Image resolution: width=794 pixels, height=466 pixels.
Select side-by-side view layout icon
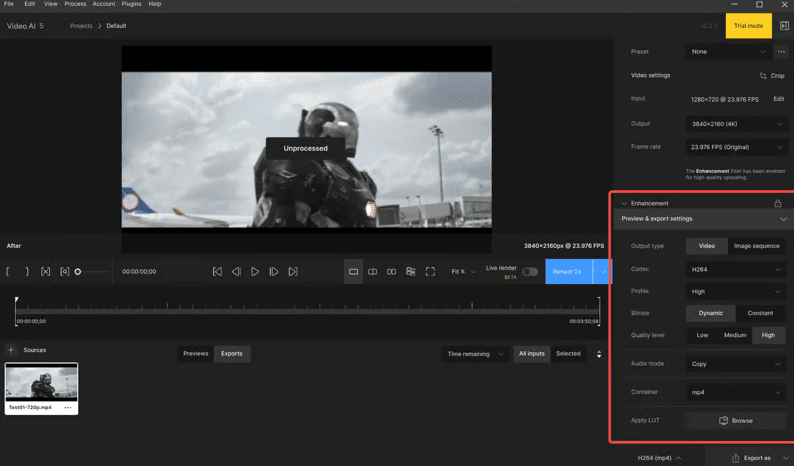[391, 272]
